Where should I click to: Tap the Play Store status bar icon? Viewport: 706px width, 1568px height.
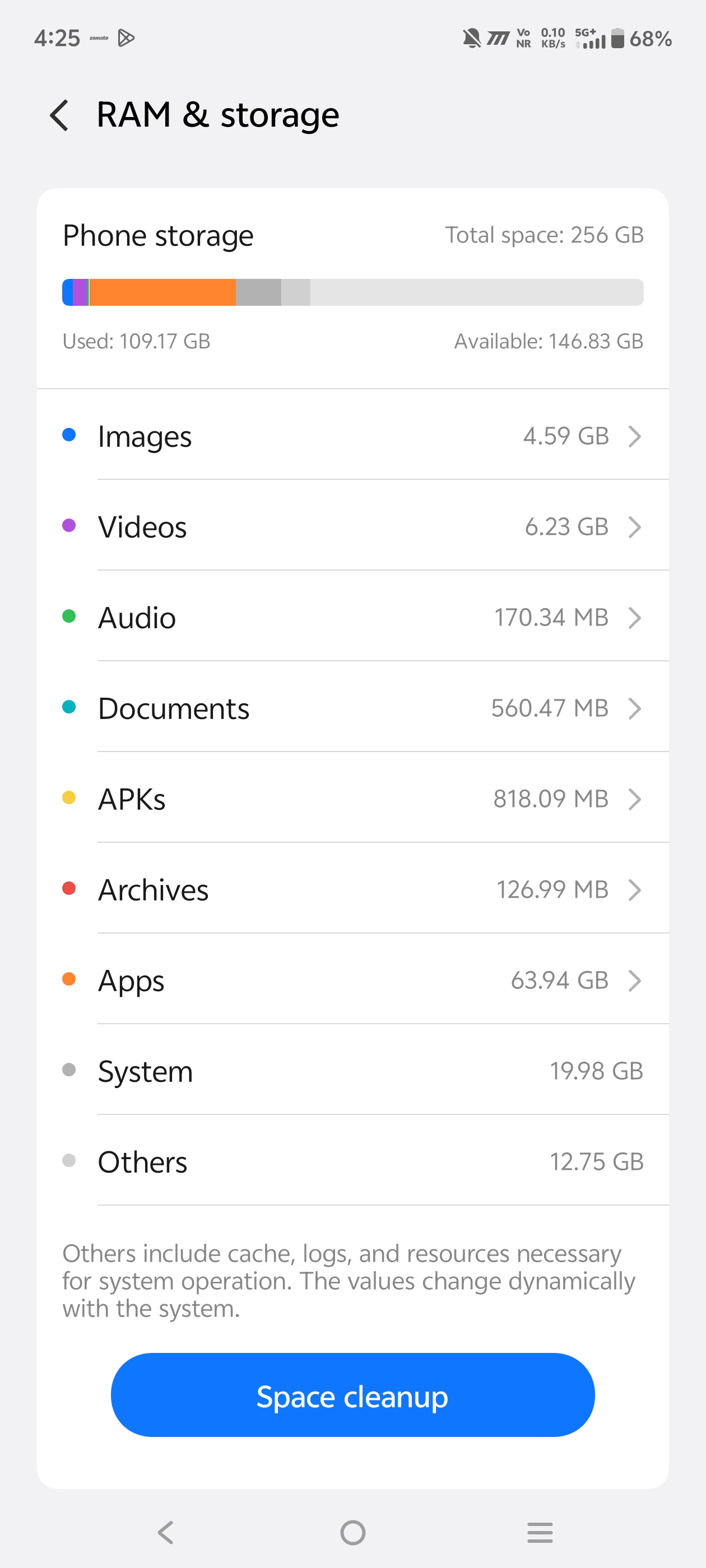pos(126,38)
